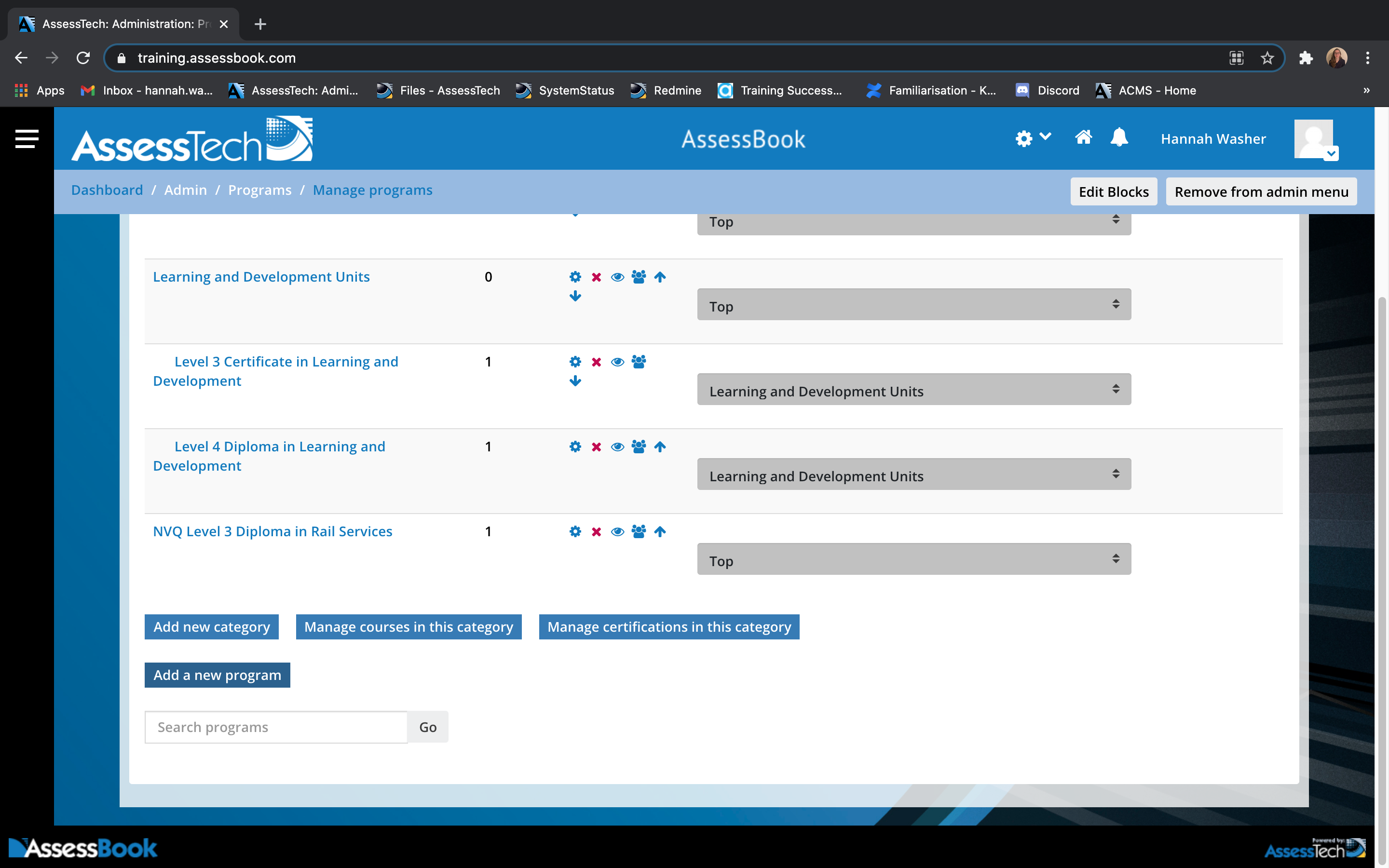Image resolution: width=1389 pixels, height=868 pixels.
Task: Open Level 3 Certificate in Learning and Development link
Action: 275,371
